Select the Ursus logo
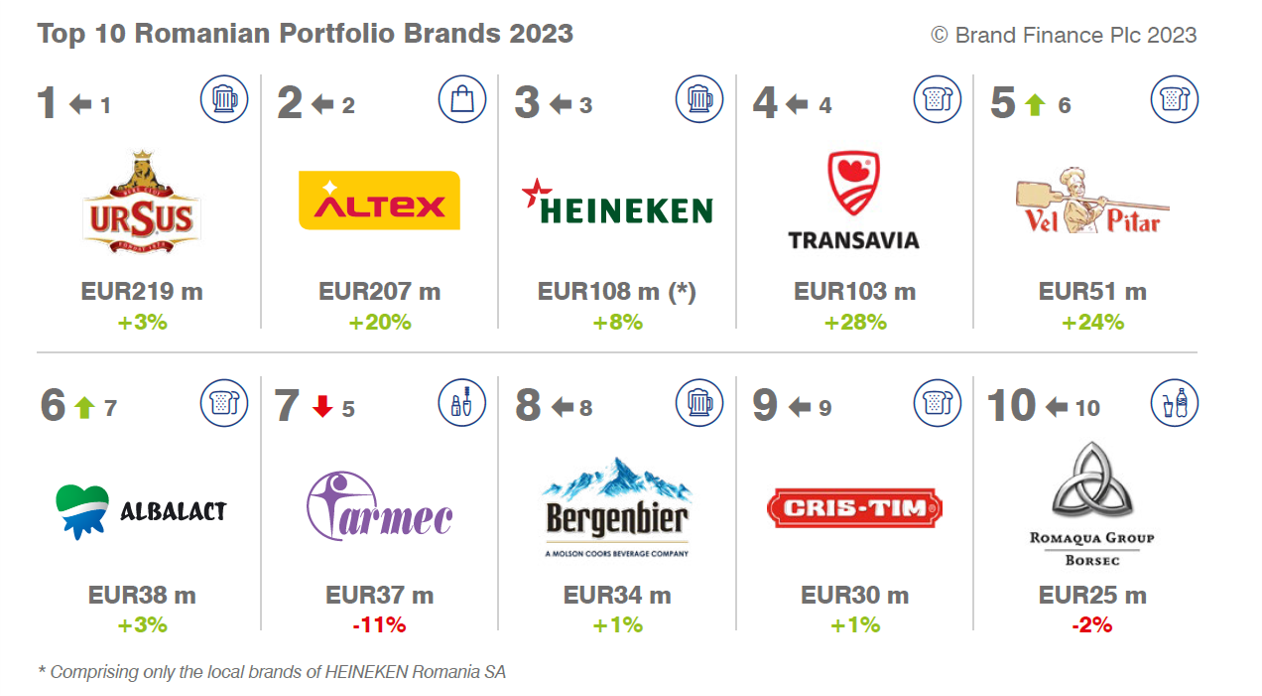The image size is (1262, 696). (140, 202)
